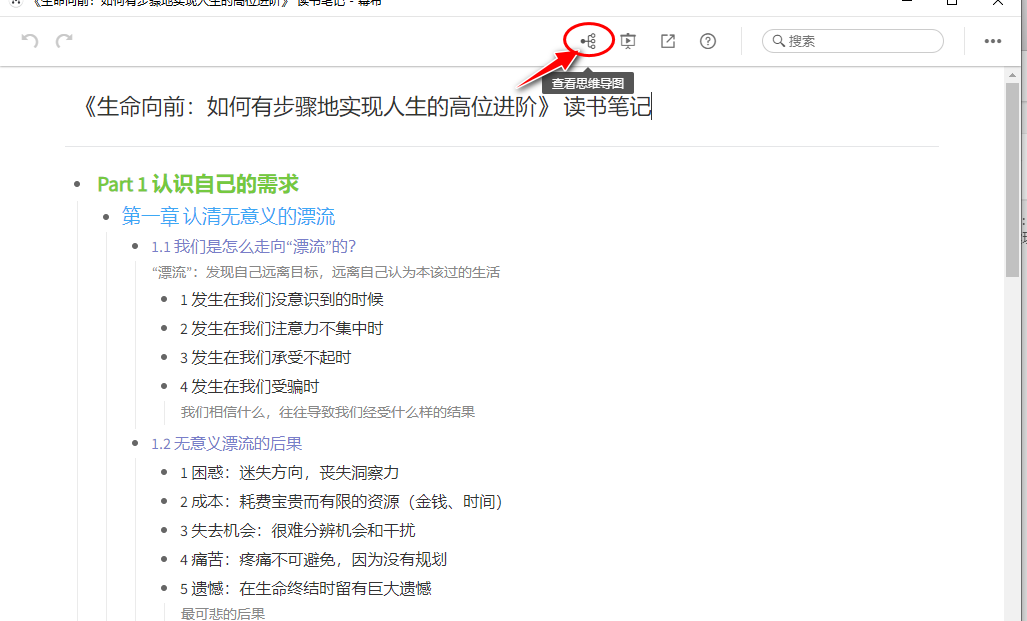Click text 3 失去机会：很难分辨机会和干扰

(x=298, y=531)
